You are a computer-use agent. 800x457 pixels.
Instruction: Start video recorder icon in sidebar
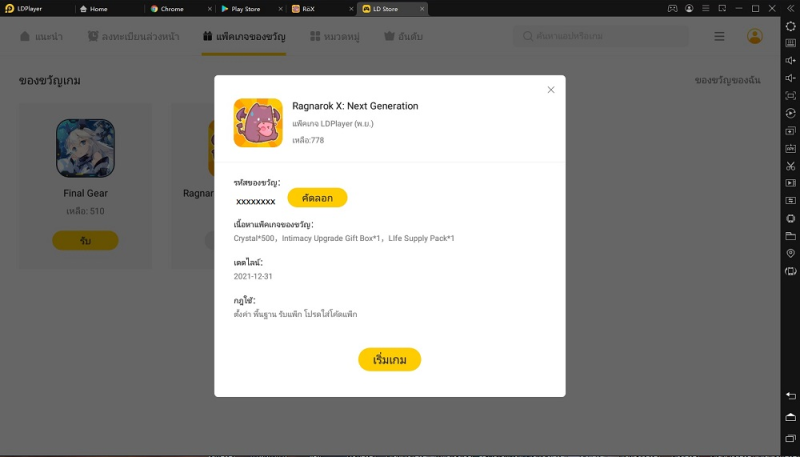coord(790,183)
